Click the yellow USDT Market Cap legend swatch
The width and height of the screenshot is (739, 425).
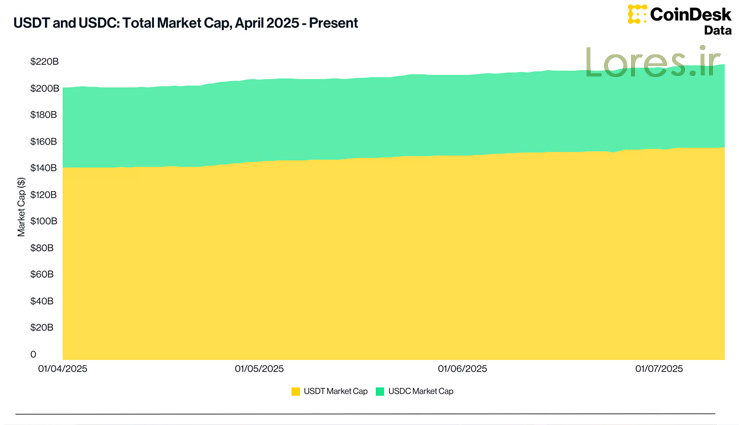296,391
